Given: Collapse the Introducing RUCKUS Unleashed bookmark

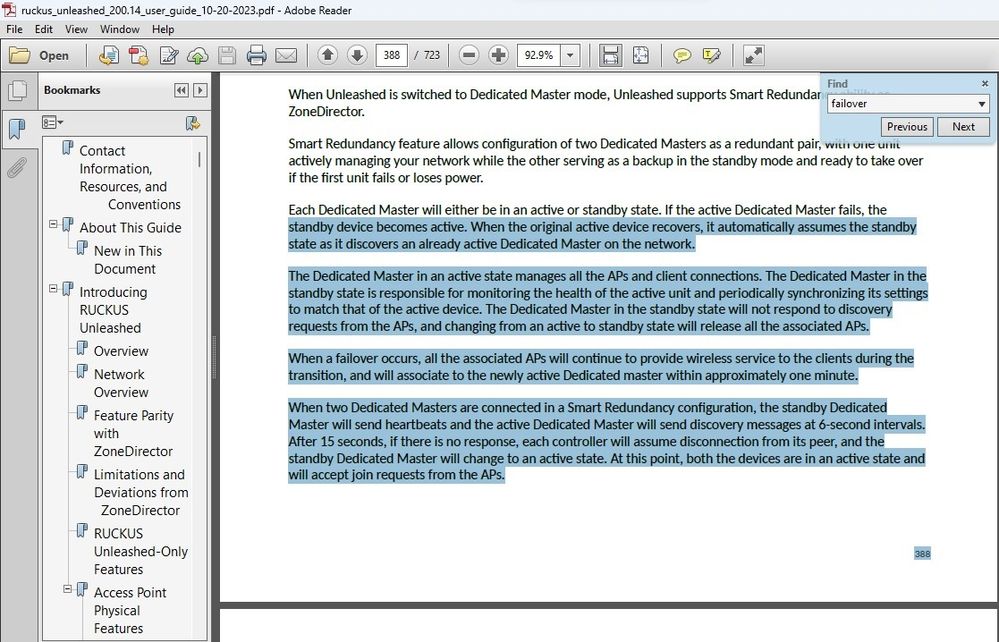Looking at the screenshot, I should tap(53, 289).
